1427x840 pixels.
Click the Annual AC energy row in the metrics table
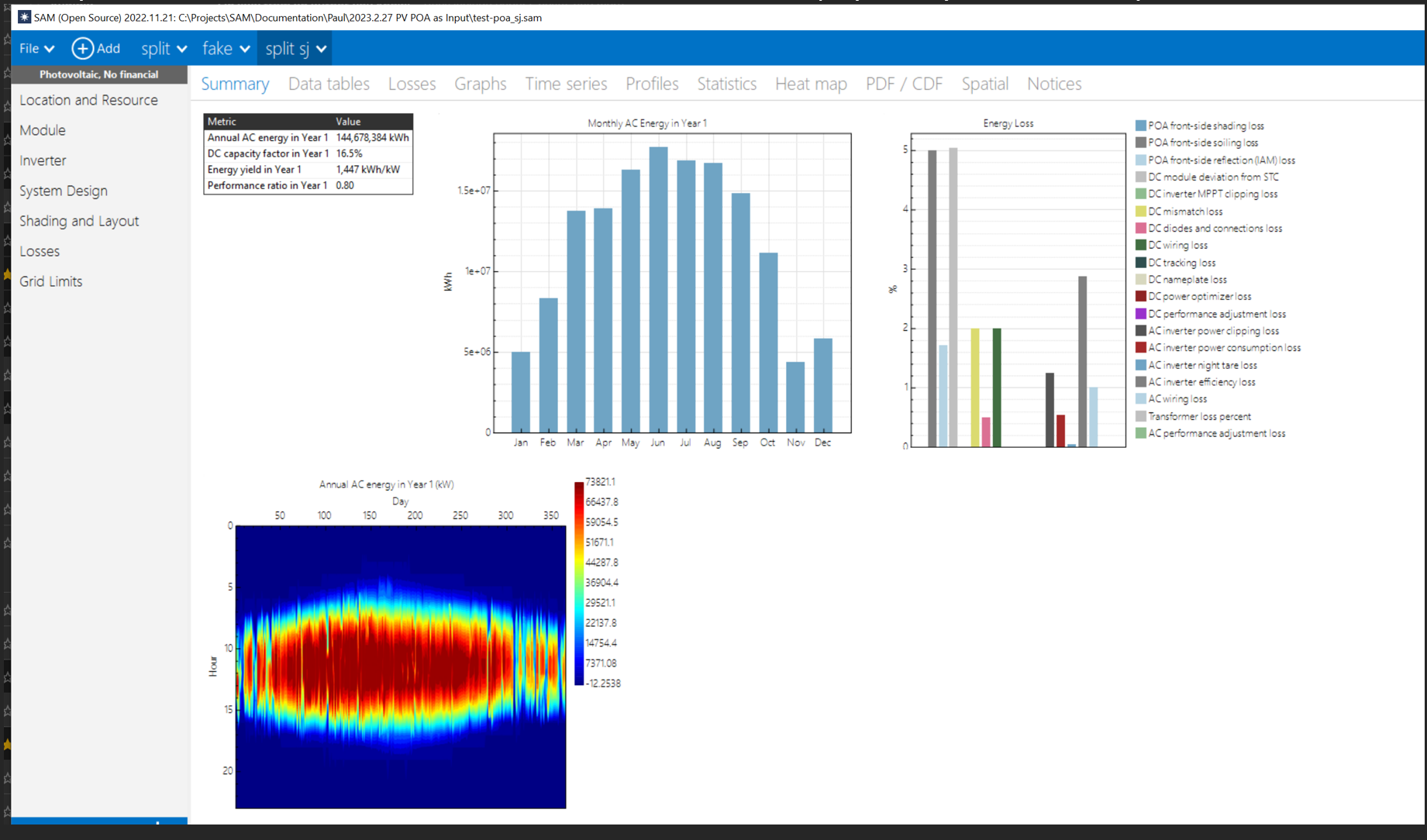pyautogui.click(x=308, y=137)
